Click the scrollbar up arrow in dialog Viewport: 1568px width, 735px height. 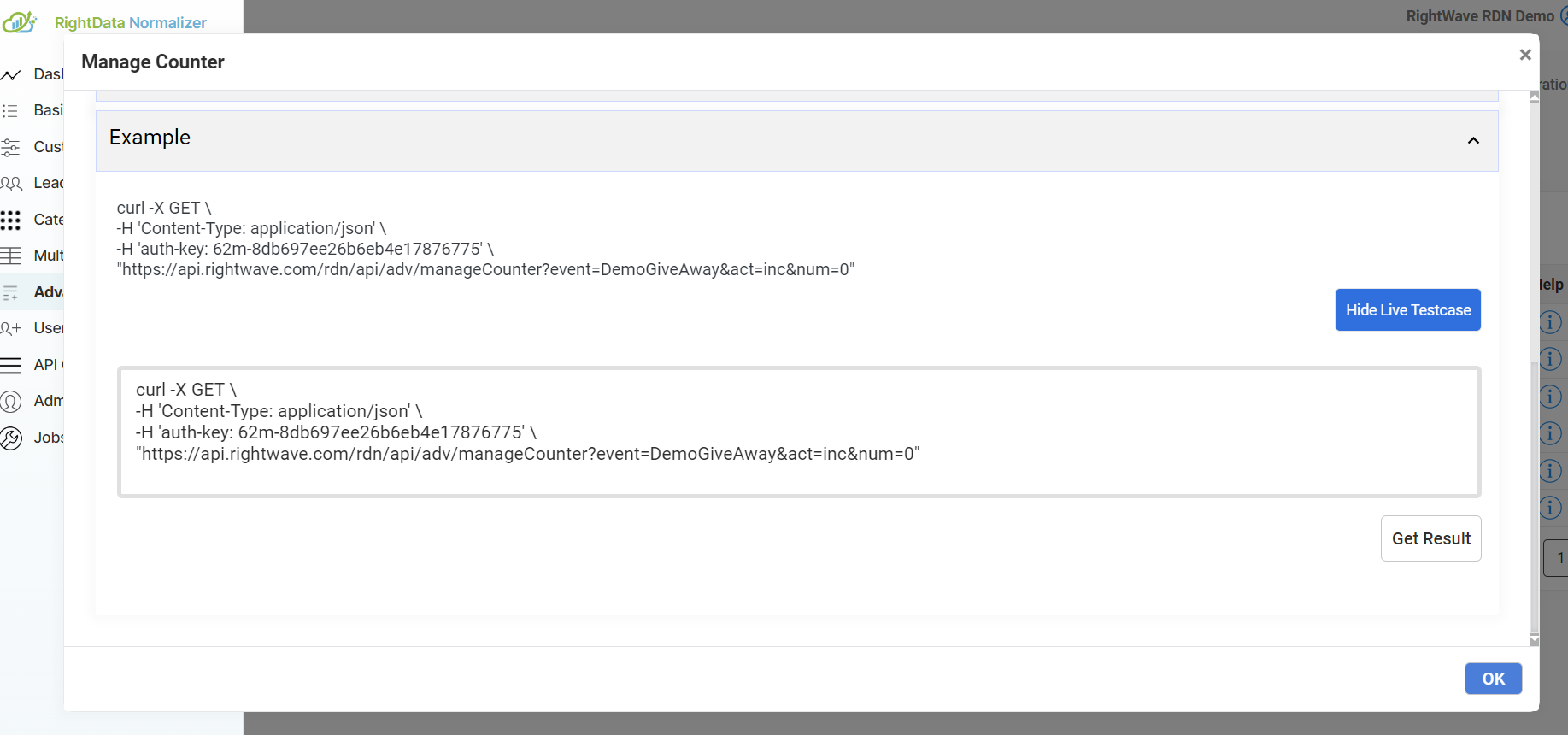tap(1535, 97)
